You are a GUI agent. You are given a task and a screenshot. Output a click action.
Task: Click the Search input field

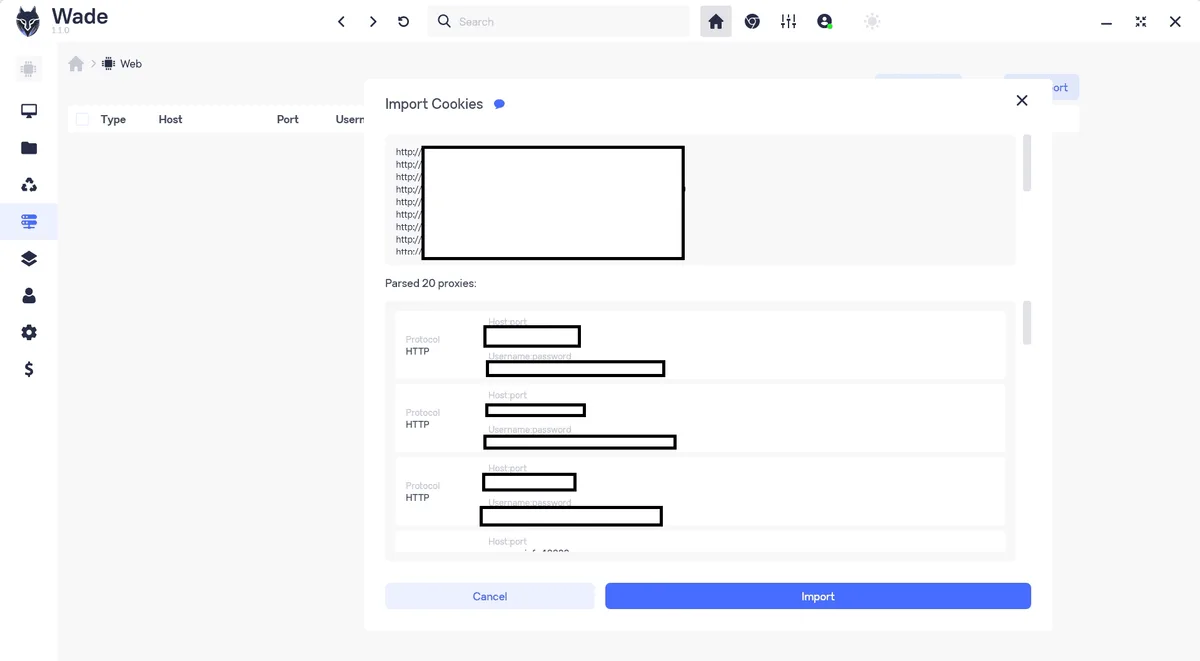[559, 21]
